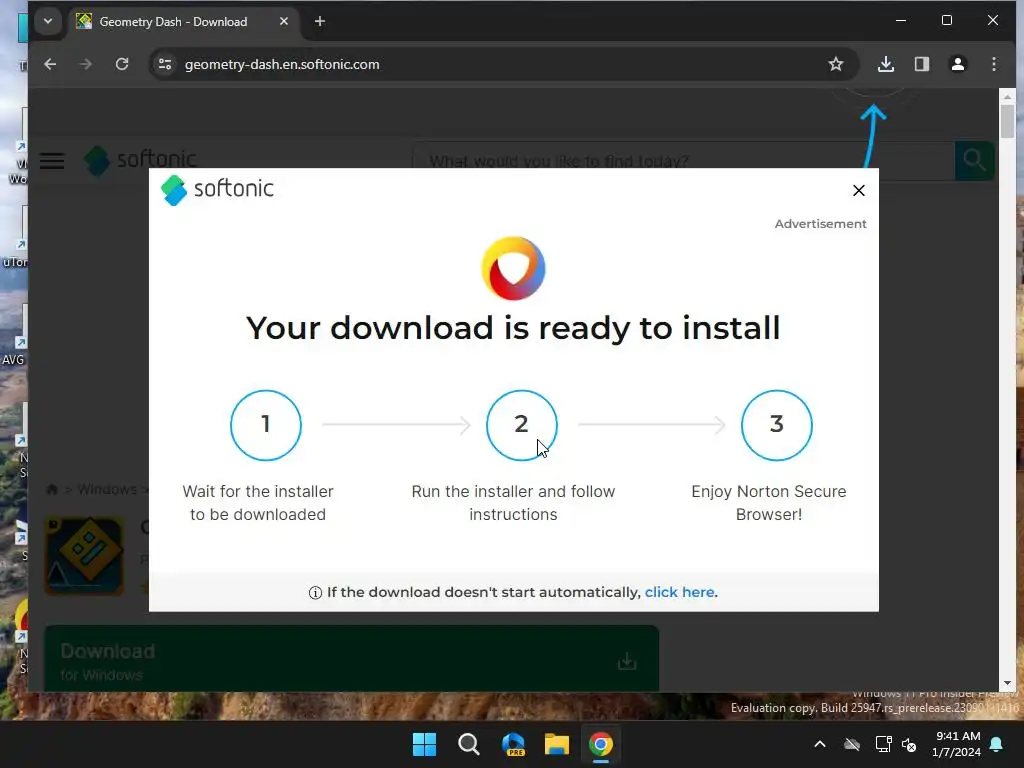View site information for softonic.com

pos(165,64)
